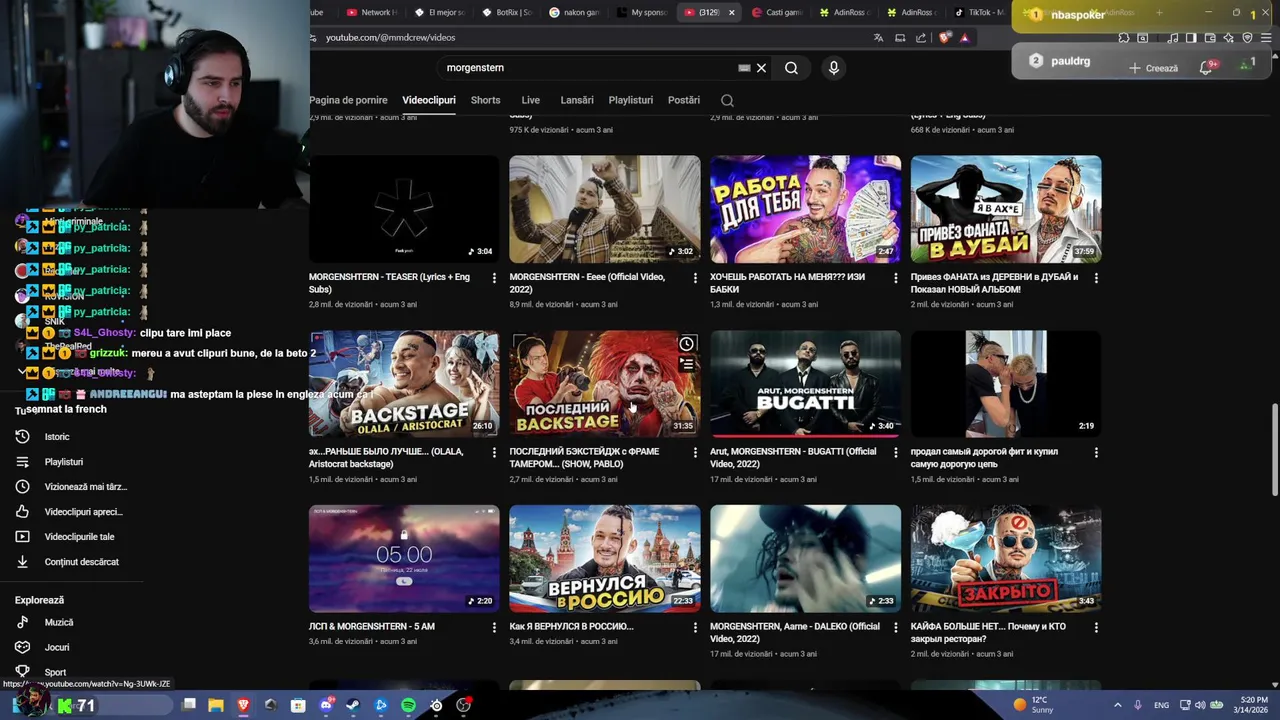Image resolution: width=1280 pixels, height=720 pixels.
Task: Switch to the TikTok browser tab
Action: [x=979, y=13]
